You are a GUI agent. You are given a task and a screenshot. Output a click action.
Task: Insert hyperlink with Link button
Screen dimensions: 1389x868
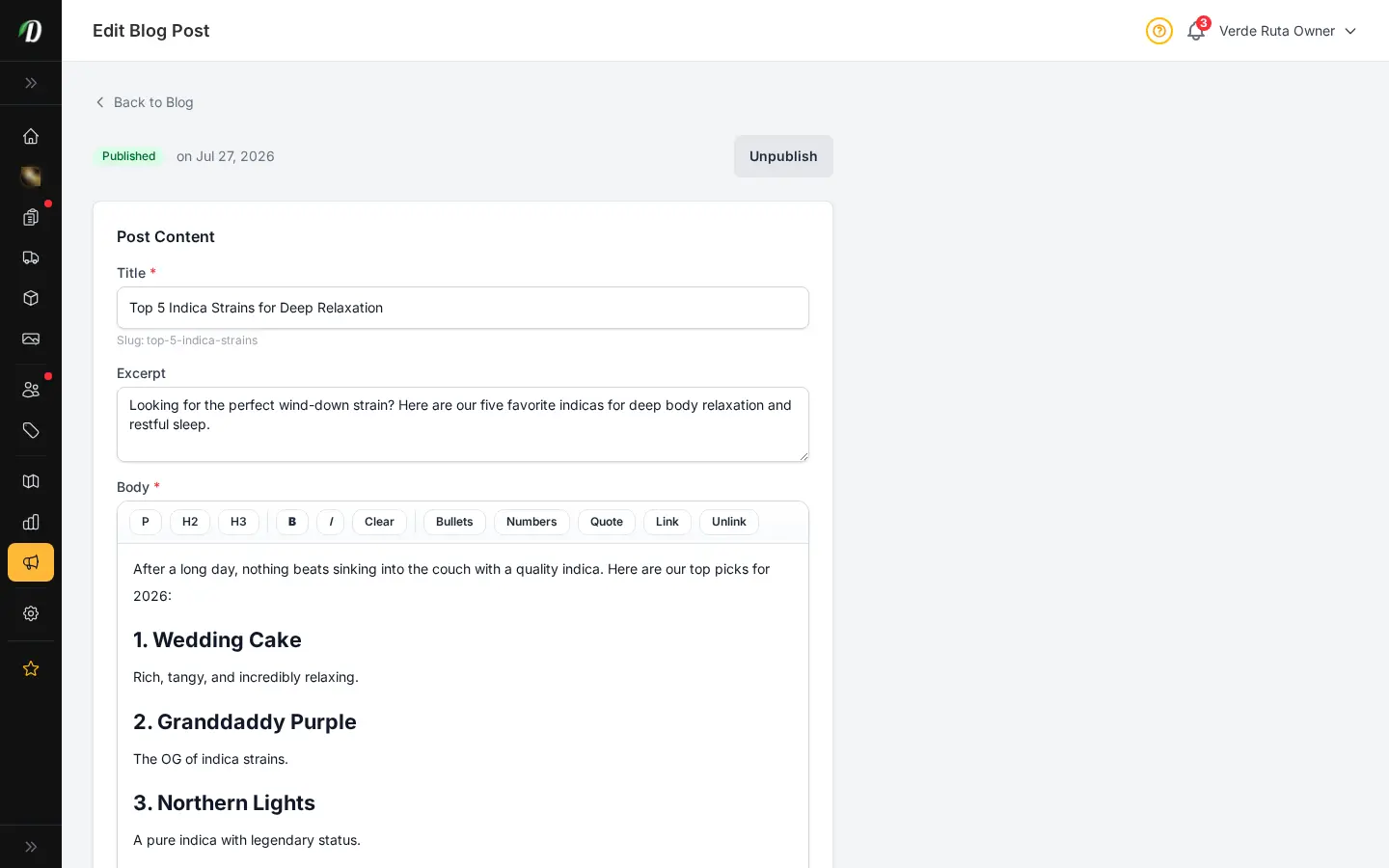point(667,522)
